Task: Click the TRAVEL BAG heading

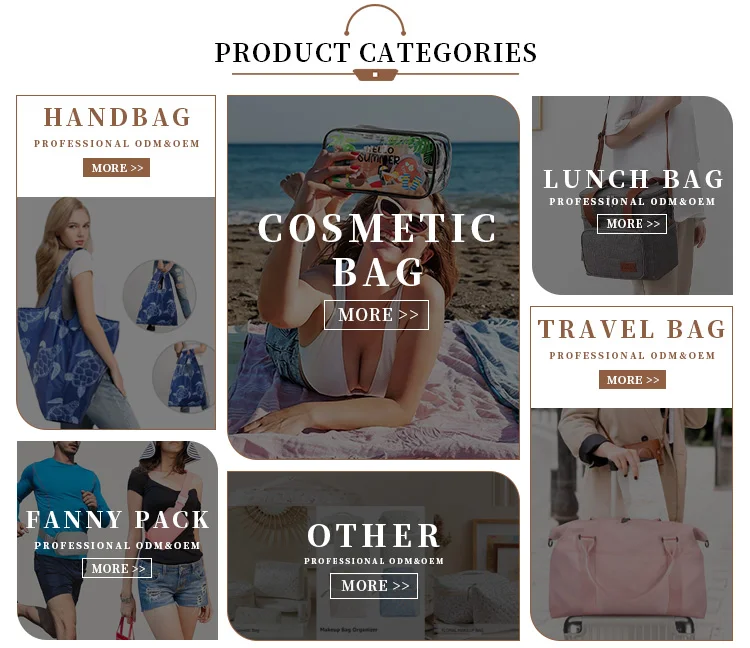Action: point(632,329)
